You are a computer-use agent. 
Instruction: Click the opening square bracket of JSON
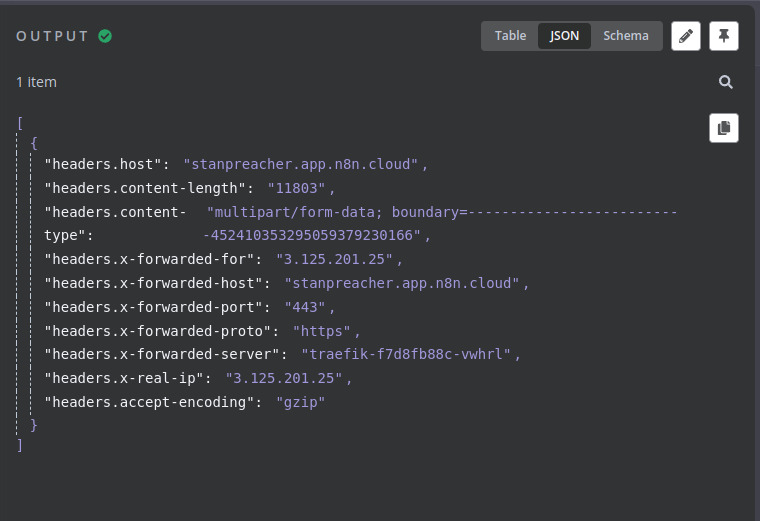tap(20, 123)
